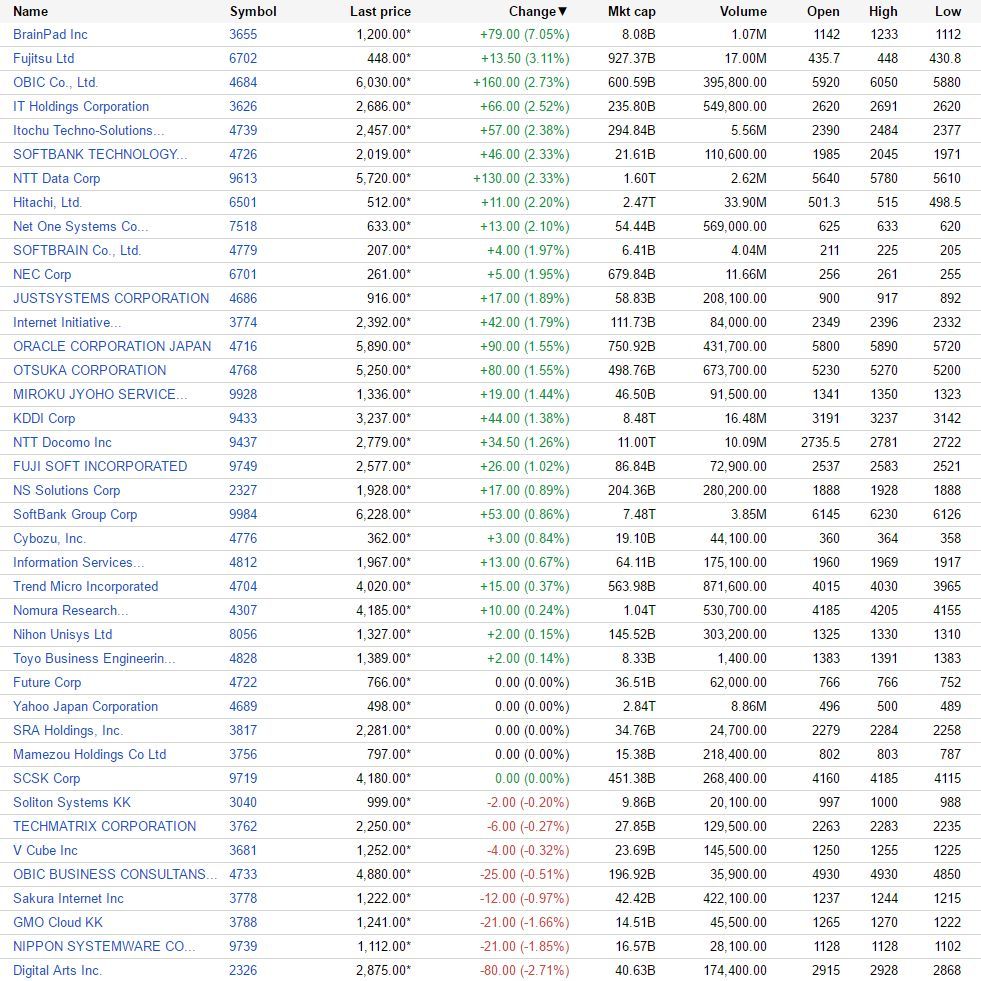Image resolution: width=981 pixels, height=981 pixels.
Task: Click symbol 9984 for SoftBank Group
Action: pyautogui.click(x=243, y=514)
